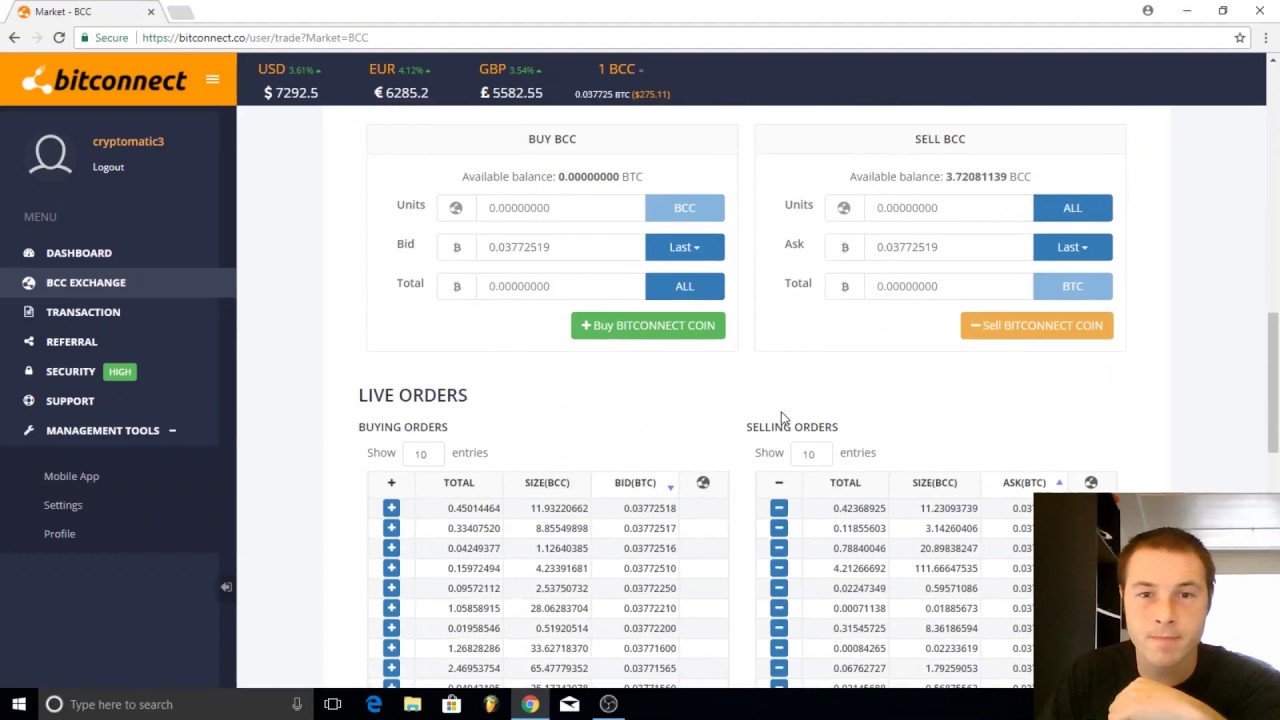Viewport: 1280px width, 720px height.
Task: Click the page vertical scrollbar thumb
Action: pos(1272,382)
